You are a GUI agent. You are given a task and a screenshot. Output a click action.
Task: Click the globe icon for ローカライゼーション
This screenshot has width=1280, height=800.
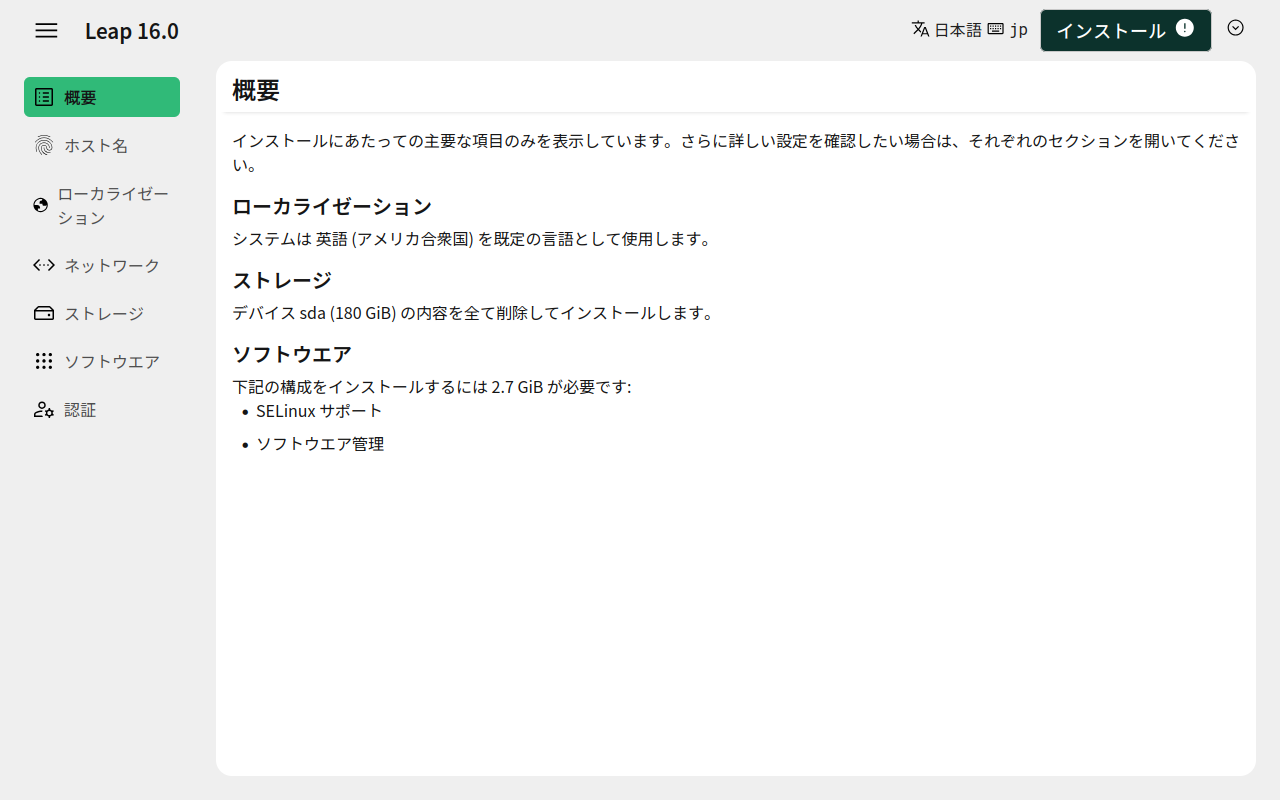[x=41, y=205]
